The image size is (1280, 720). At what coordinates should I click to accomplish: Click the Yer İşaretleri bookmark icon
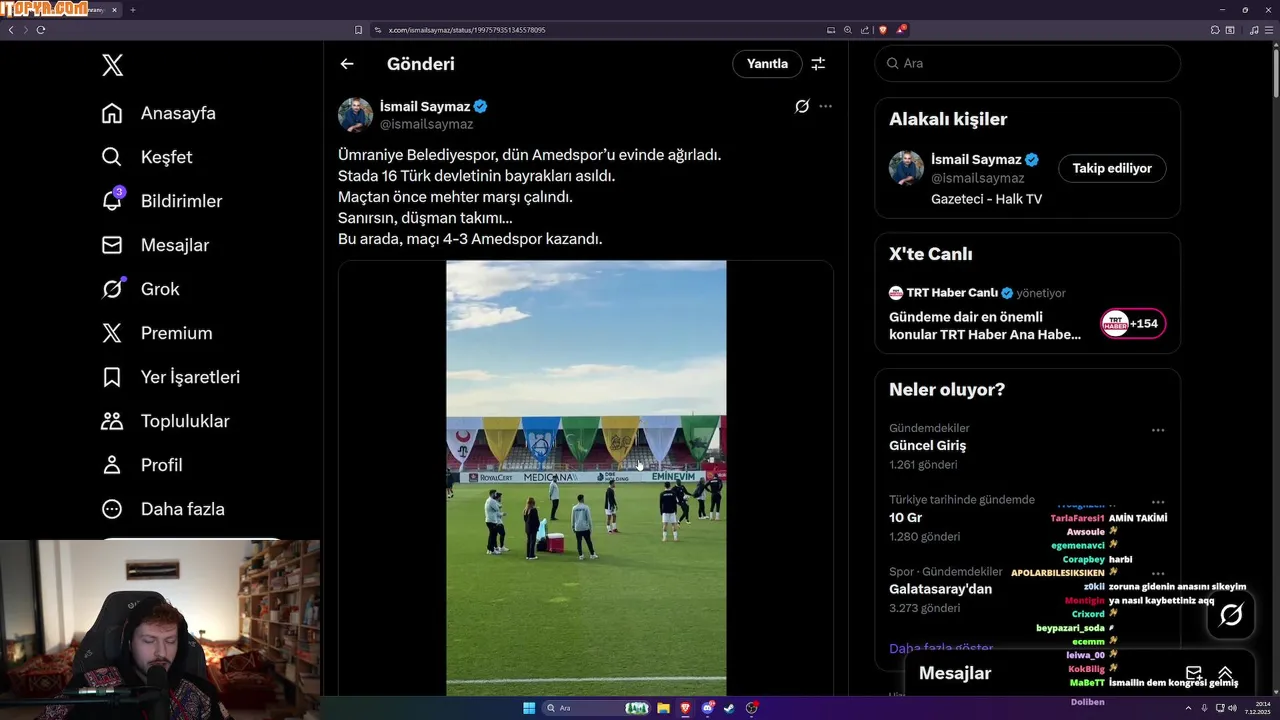click(112, 377)
